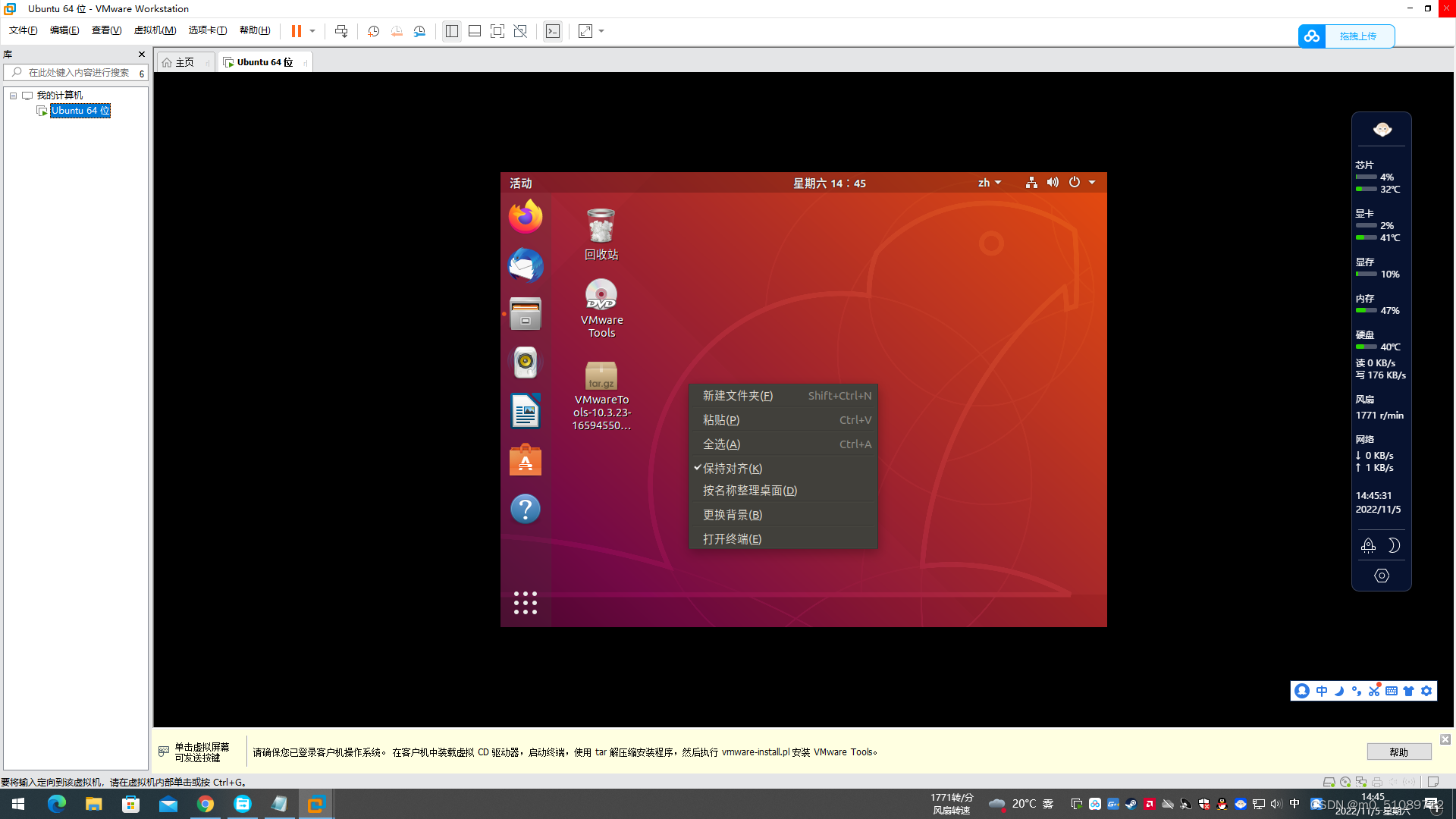Open Firefox in Ubuntu dock
The height and width of the screenshot is (819, 1456).
525,217
